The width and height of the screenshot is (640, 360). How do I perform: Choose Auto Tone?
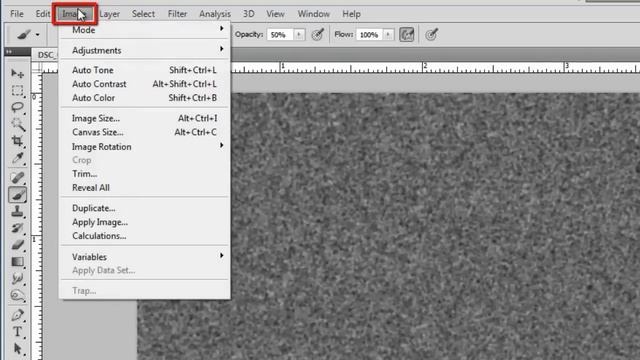coord(145,70)
